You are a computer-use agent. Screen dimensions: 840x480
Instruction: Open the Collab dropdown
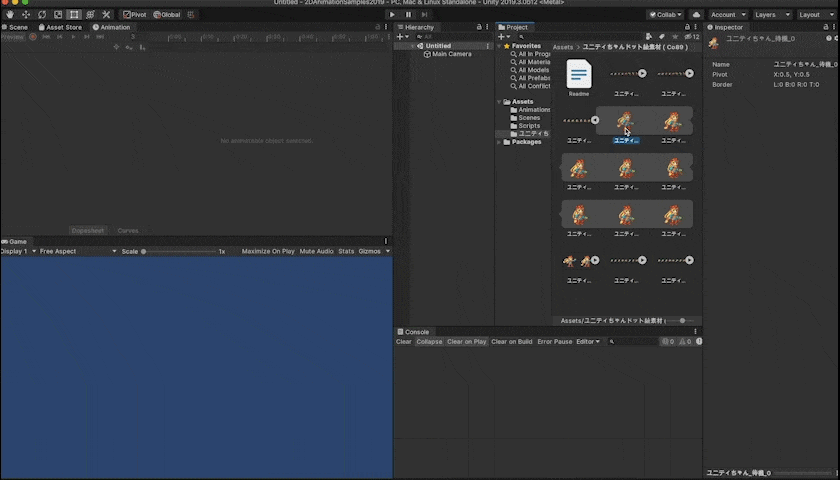click(x=665, y=14)
